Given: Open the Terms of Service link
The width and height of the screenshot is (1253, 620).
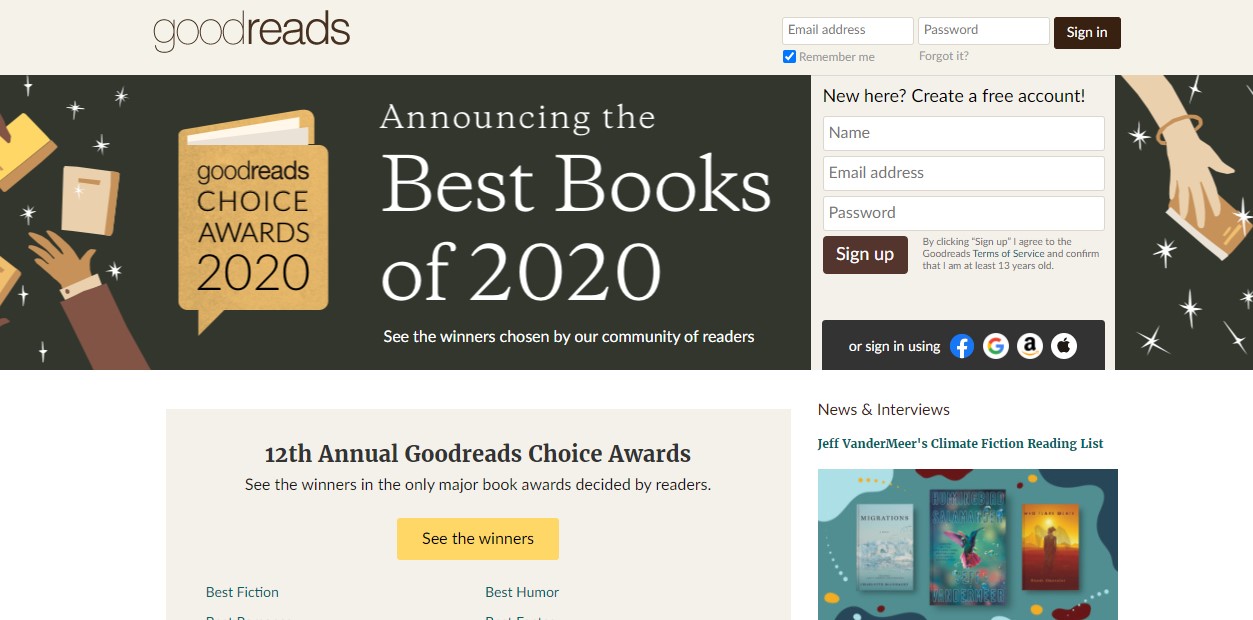Looking at the screenshot, I should 1008,254.
